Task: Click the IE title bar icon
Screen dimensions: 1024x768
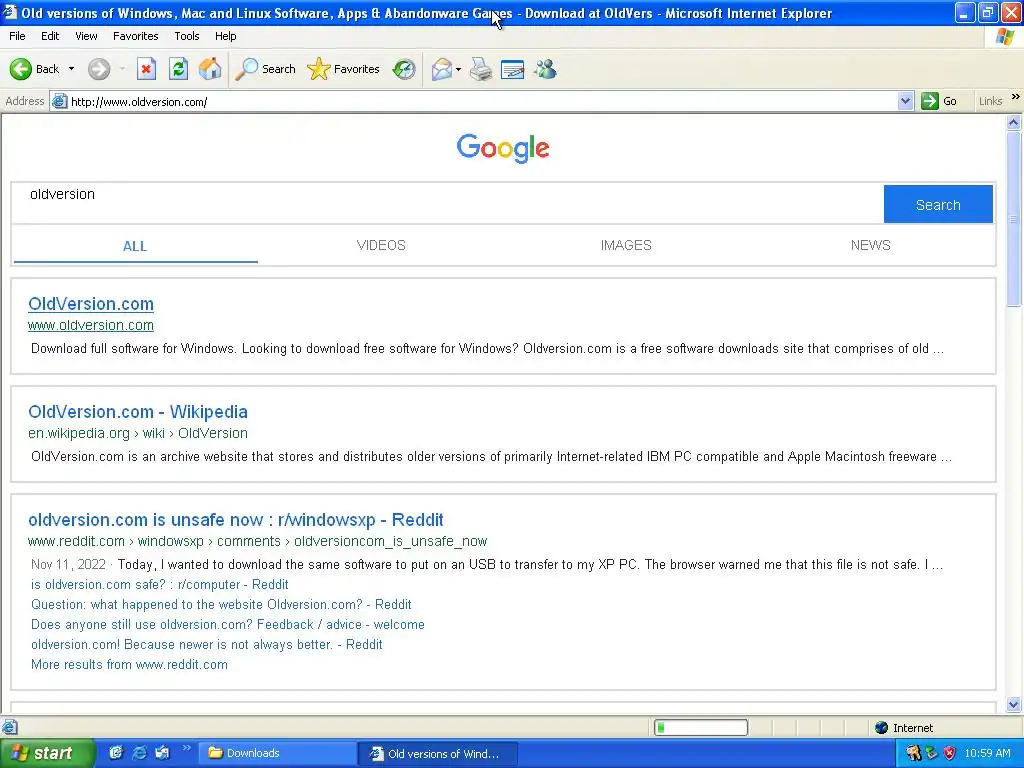Action: coord(10,12)
